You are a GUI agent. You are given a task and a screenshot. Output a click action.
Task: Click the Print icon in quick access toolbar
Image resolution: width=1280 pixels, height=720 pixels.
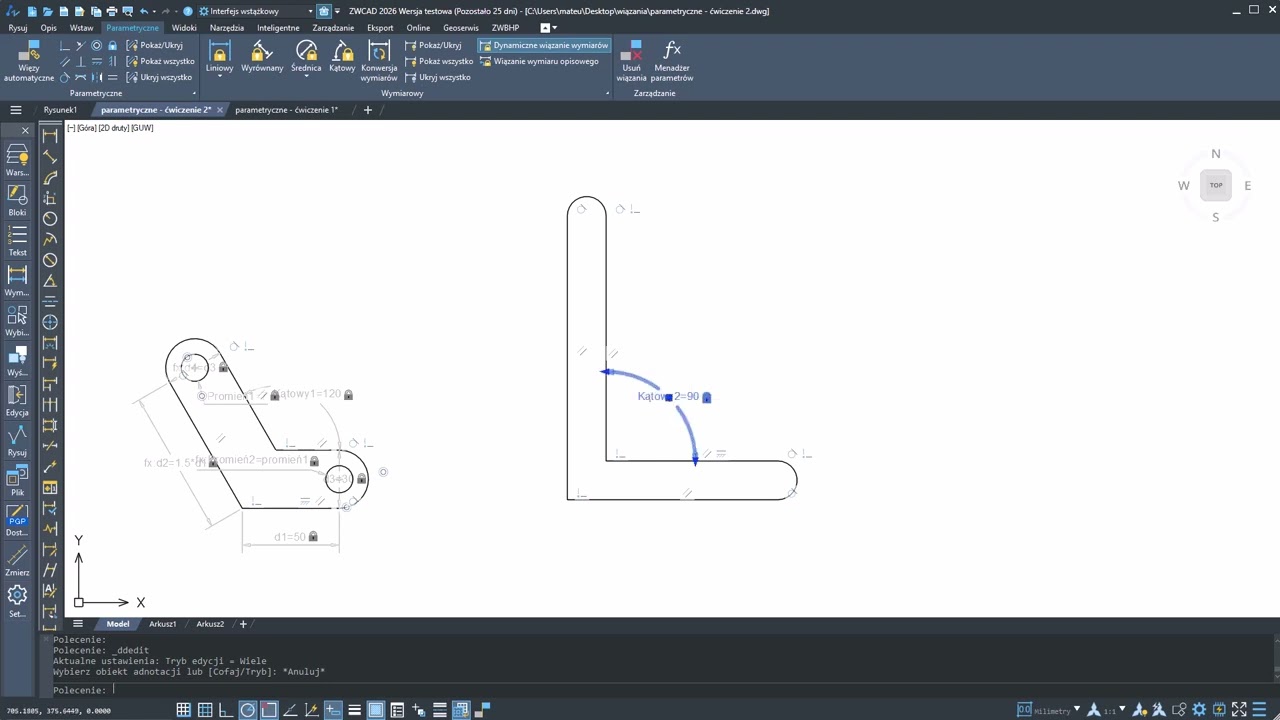[111, 11]
